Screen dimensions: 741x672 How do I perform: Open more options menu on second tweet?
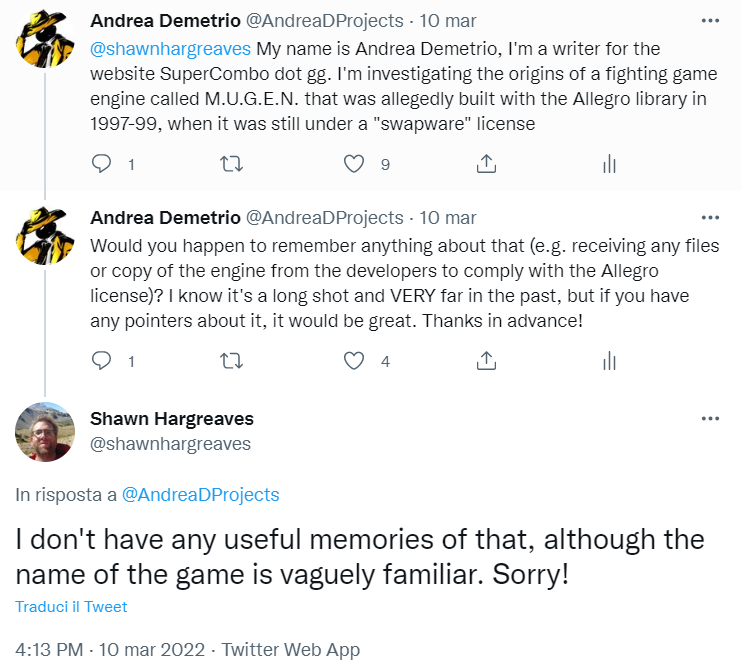coord(710,217)
